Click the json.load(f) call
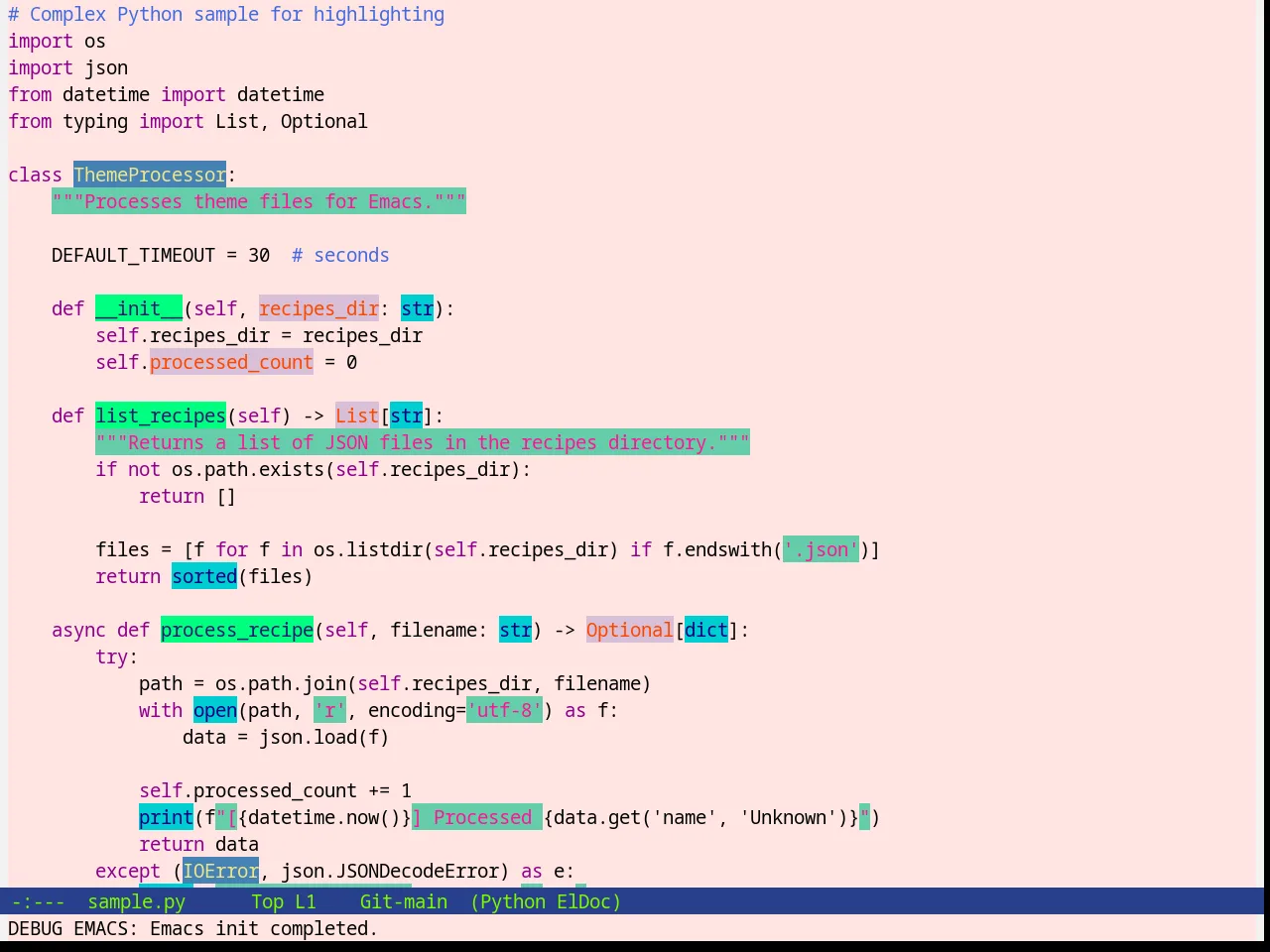 click(324, 737)
